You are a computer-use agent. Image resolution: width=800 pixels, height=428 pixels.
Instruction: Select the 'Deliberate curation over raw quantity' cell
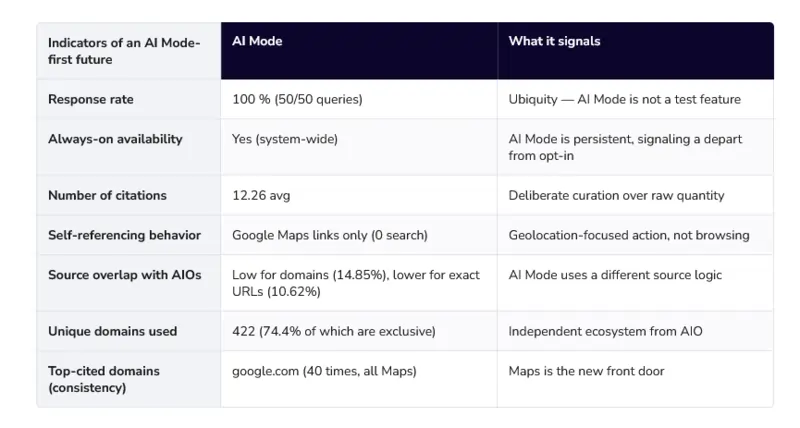[x=636, y=195]
